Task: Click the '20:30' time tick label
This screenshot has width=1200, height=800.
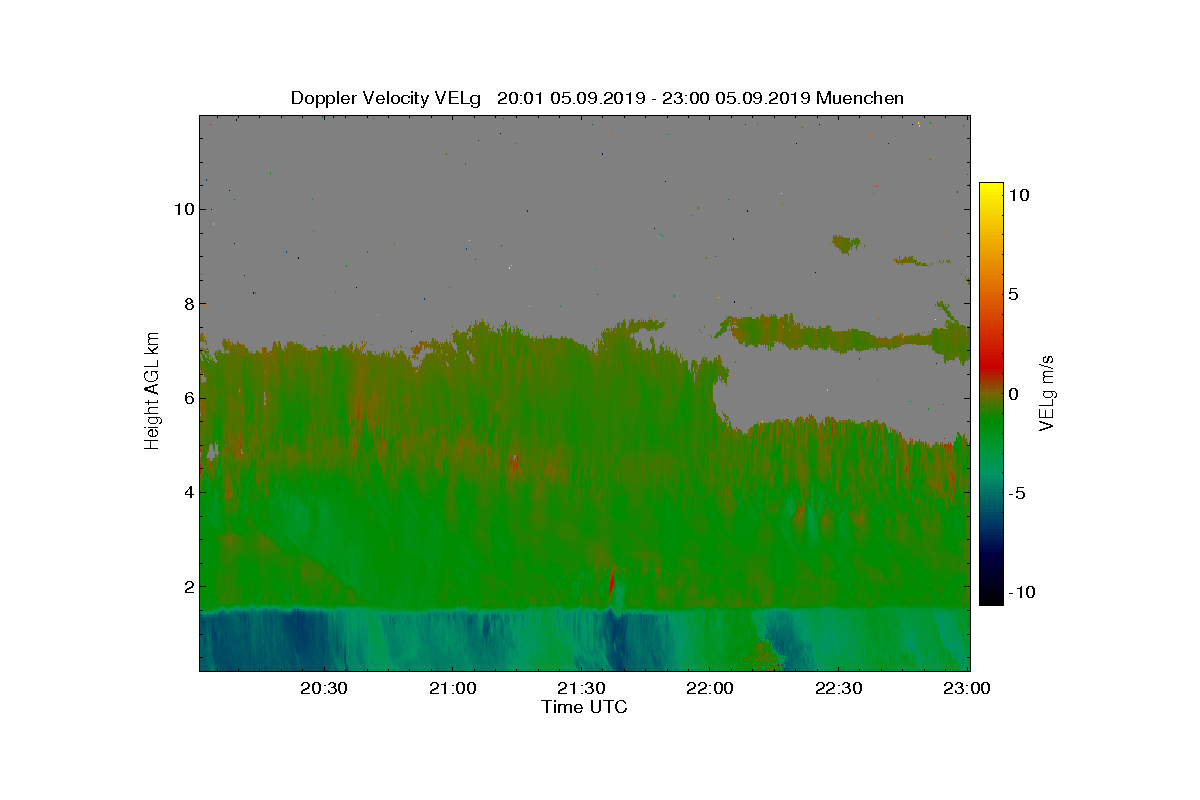Action: tap(323, 689)
